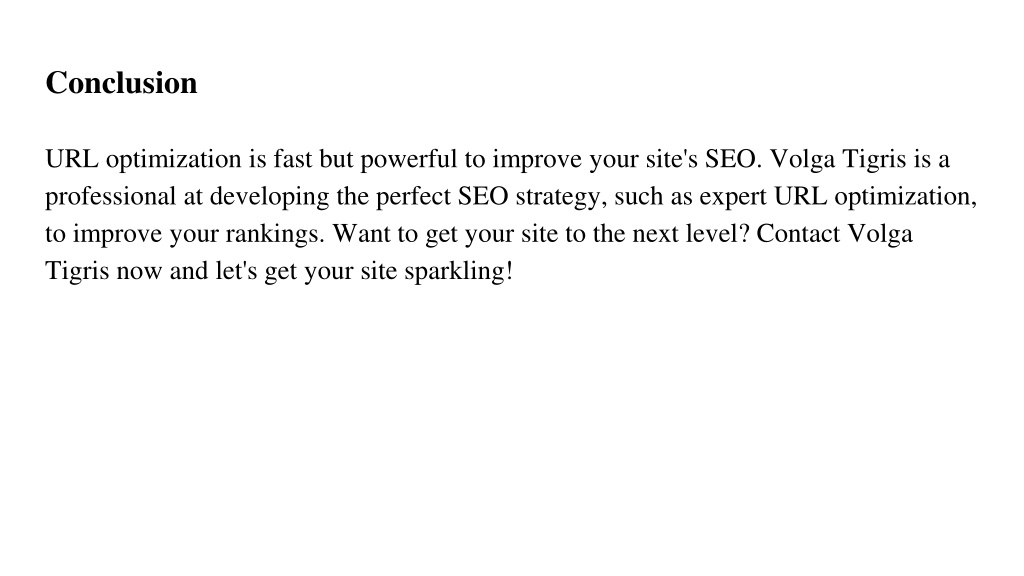Click the word 'Contact'
Image resolution: width=1024 pixels, height=576 pixels.
point(798,233)
